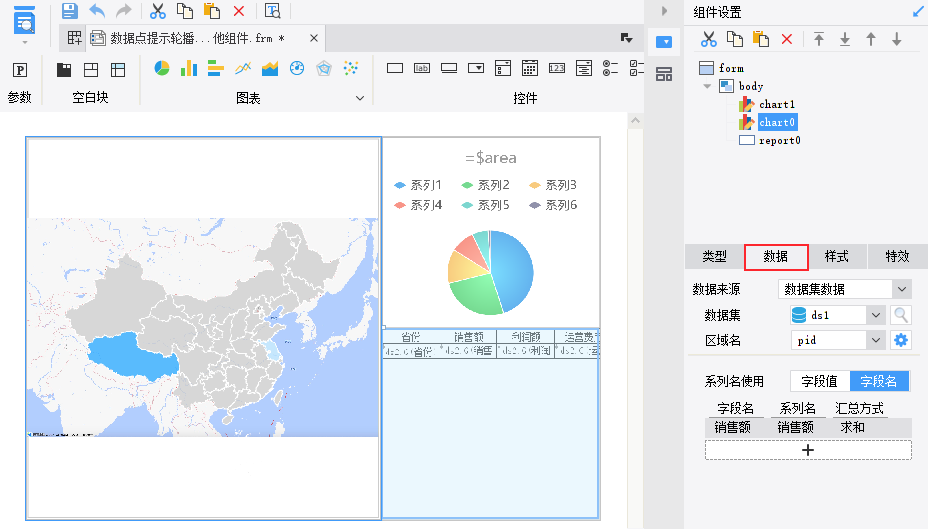Collapse the body tree node

pyautogui.click(x=707, y=86)
